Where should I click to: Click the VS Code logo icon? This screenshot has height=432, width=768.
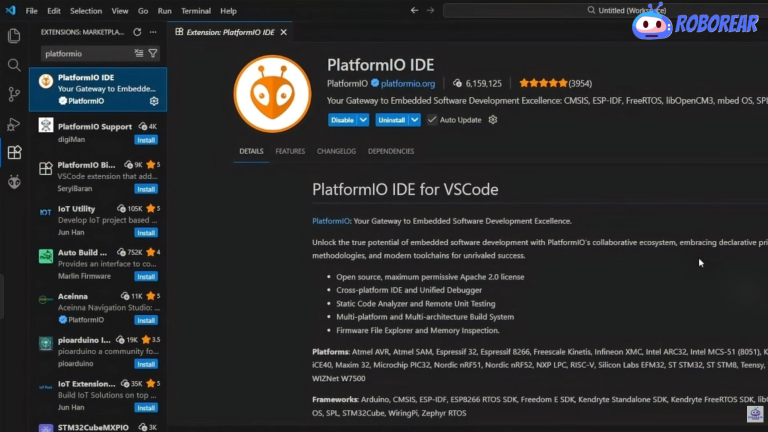tap(10, 10)
